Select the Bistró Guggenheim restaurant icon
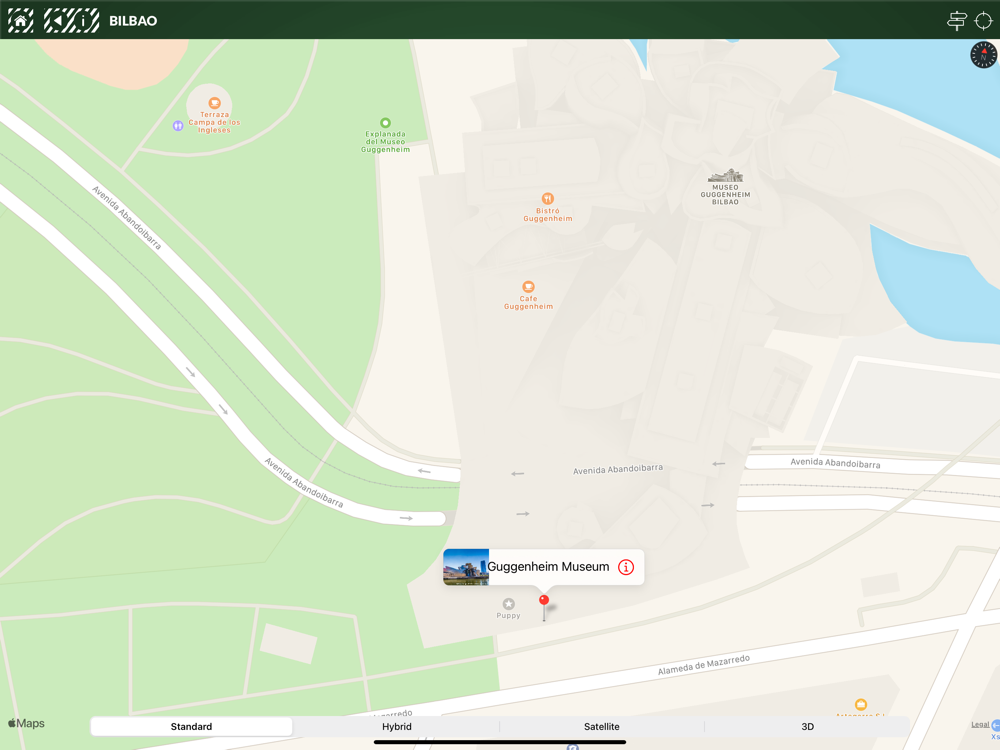 [547, 198]
